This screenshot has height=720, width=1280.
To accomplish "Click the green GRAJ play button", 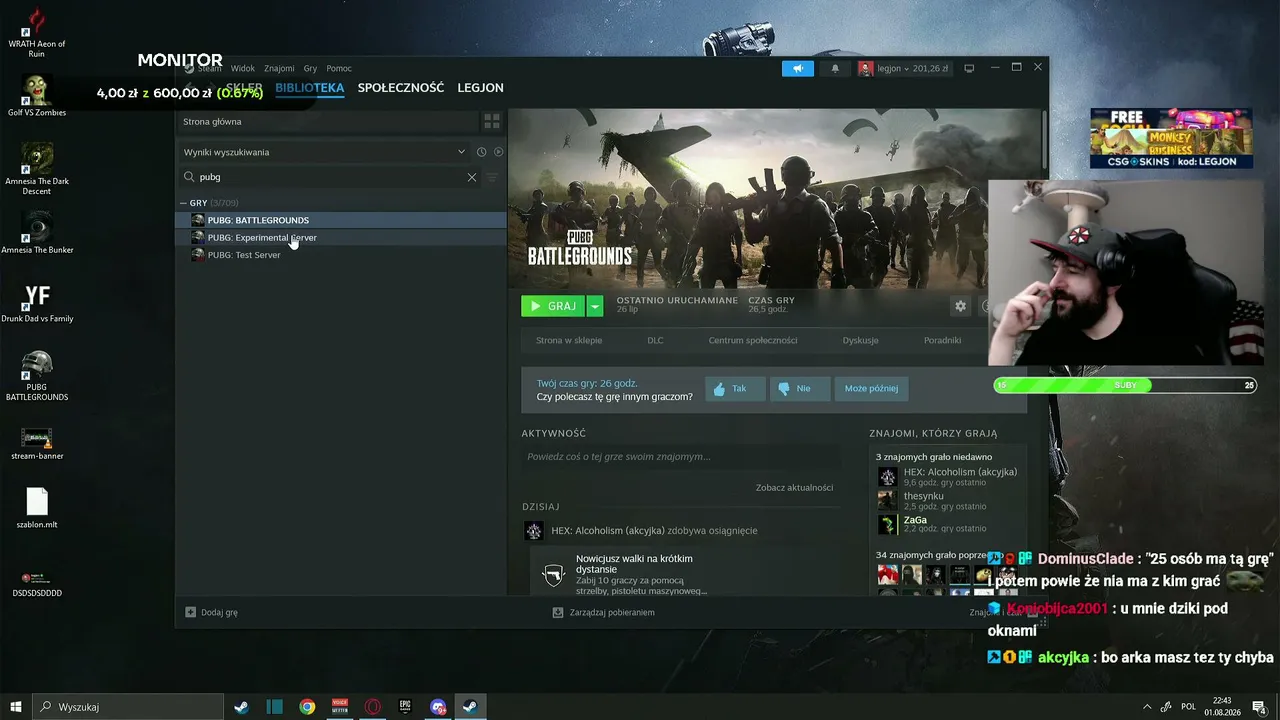I will (x=553, y=306).
